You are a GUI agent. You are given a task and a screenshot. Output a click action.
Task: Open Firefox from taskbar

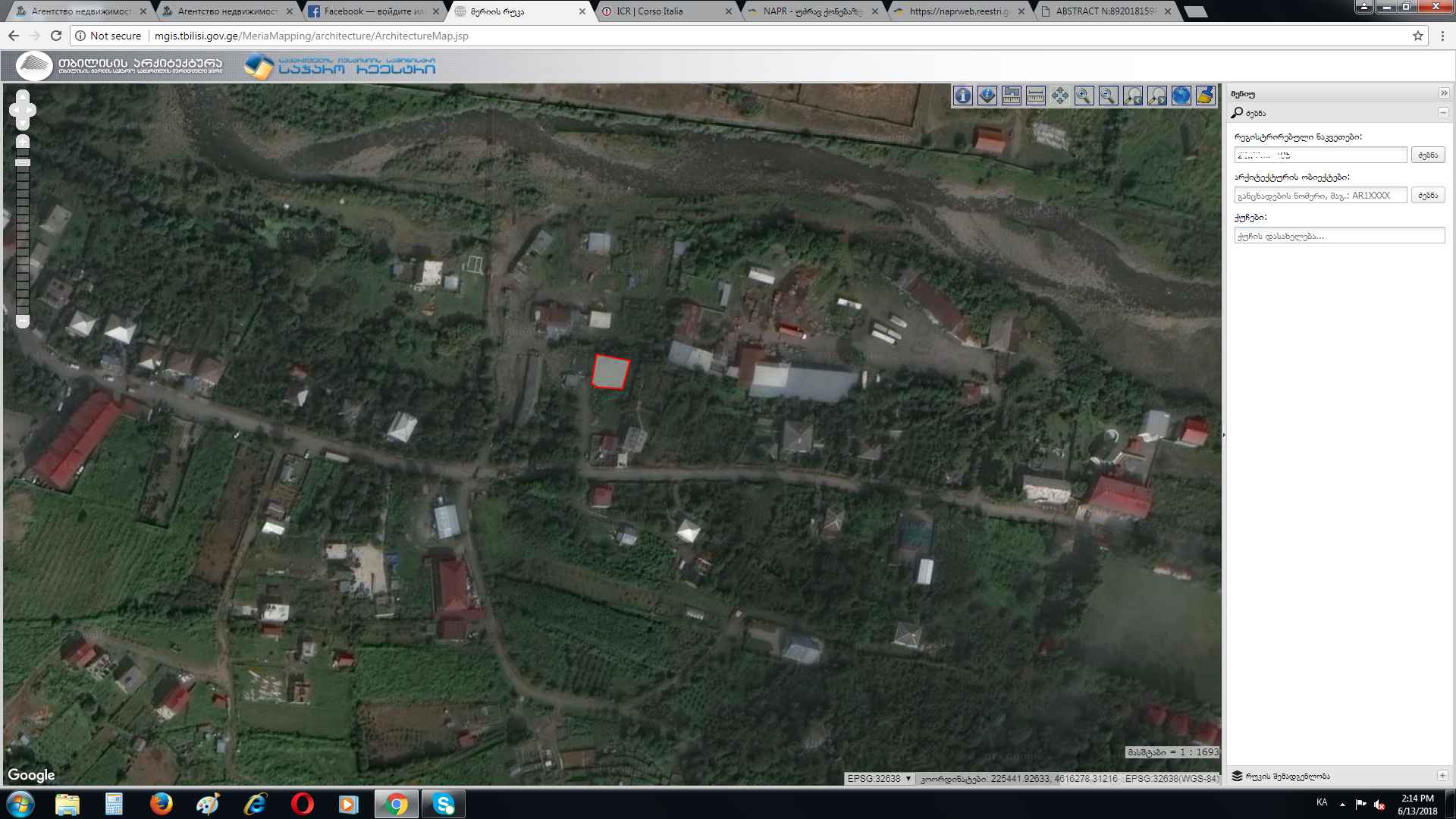(161, 804)
